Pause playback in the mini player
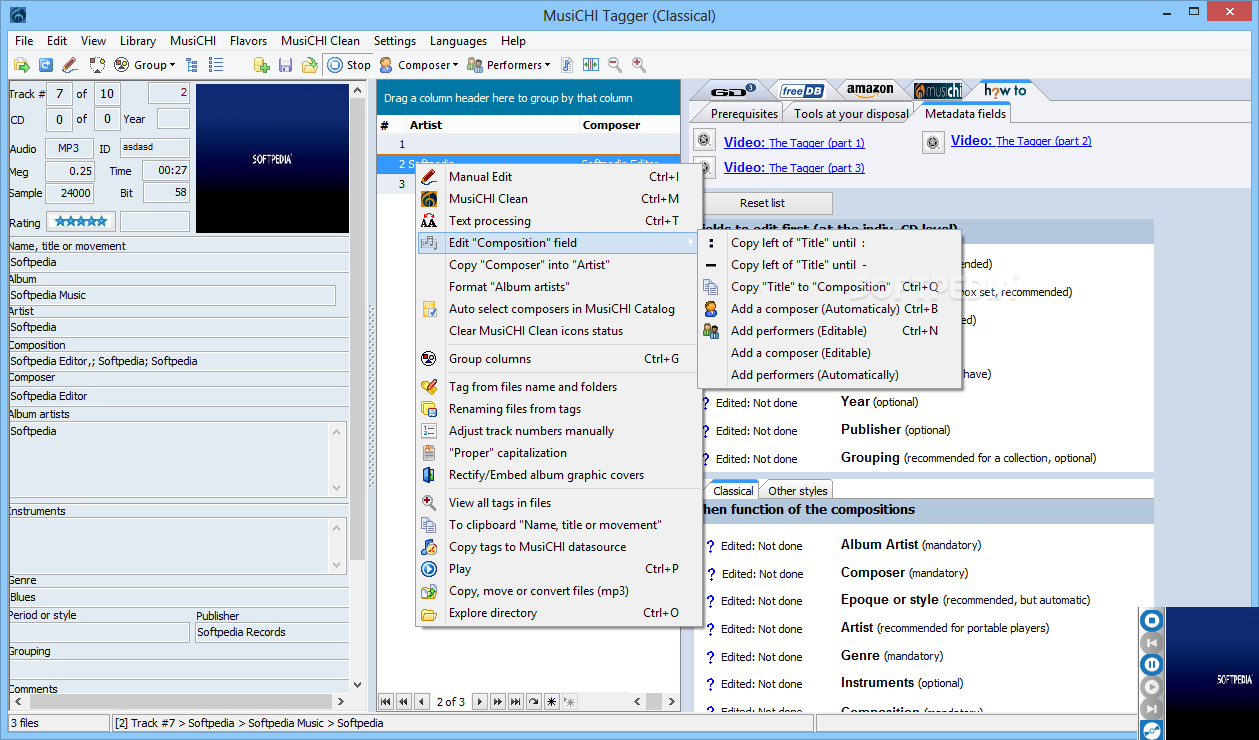Viewport: 1259px width, 740px height. pos(1151,664)
